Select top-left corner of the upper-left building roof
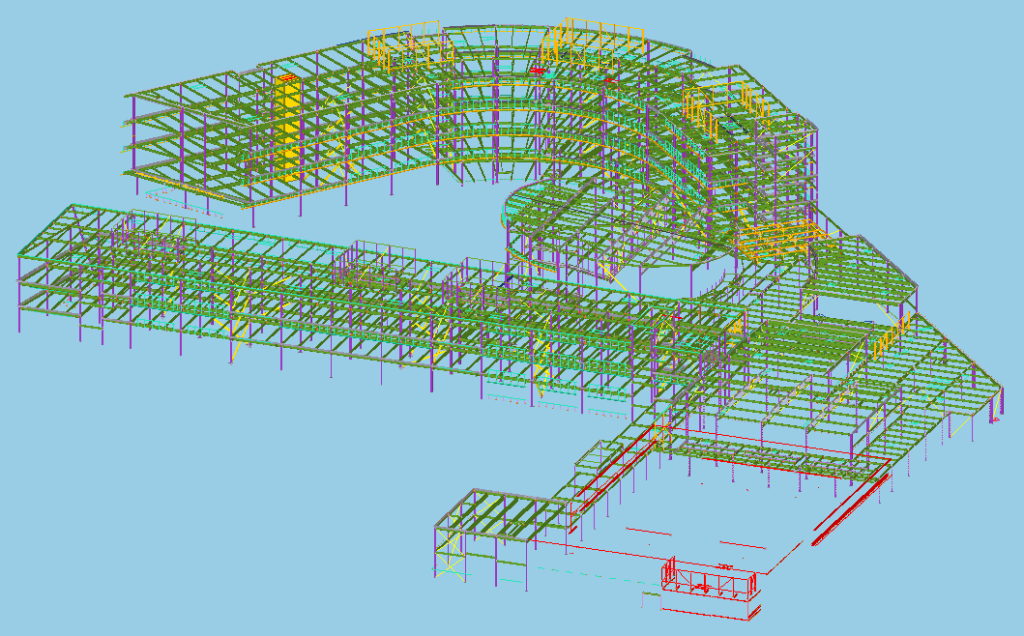 (128, 96)
